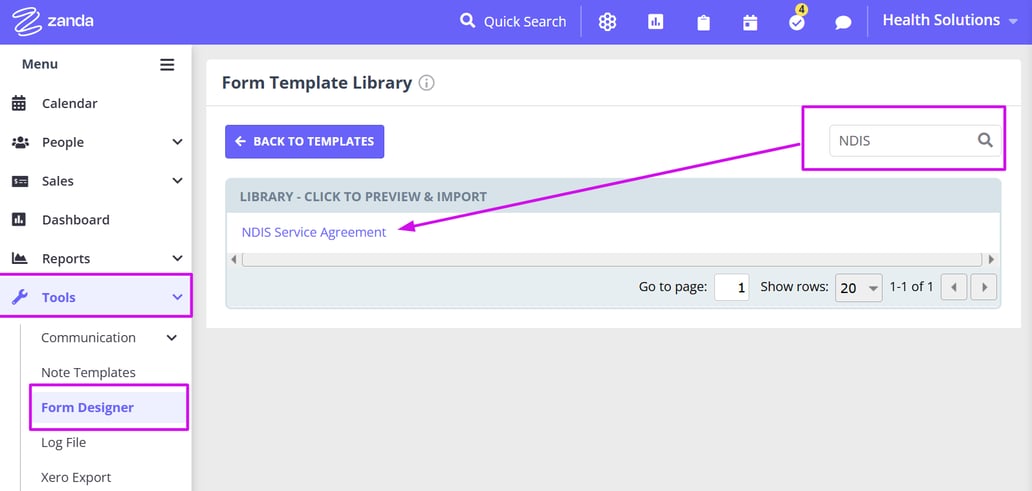The height and width of the screenshot is (491, 1032).
Task: Click the horizontal scrollbar in library list
Action: pos(612,259)
